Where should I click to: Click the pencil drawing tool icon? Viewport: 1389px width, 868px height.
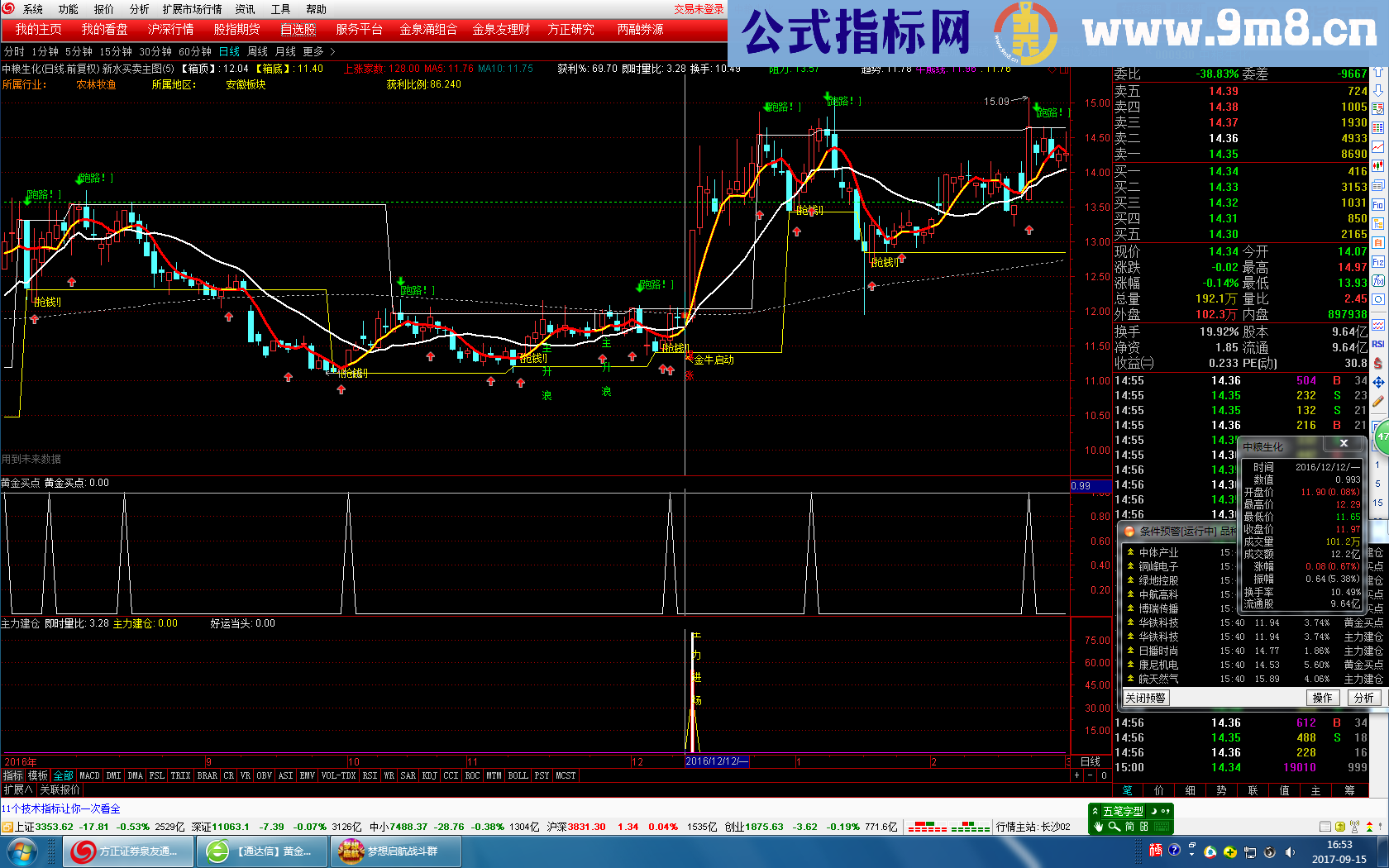point(1378,402)
